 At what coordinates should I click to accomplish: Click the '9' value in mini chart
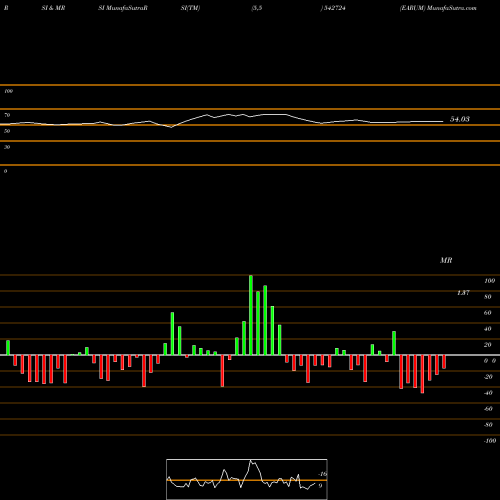click(x=320, y=486)
